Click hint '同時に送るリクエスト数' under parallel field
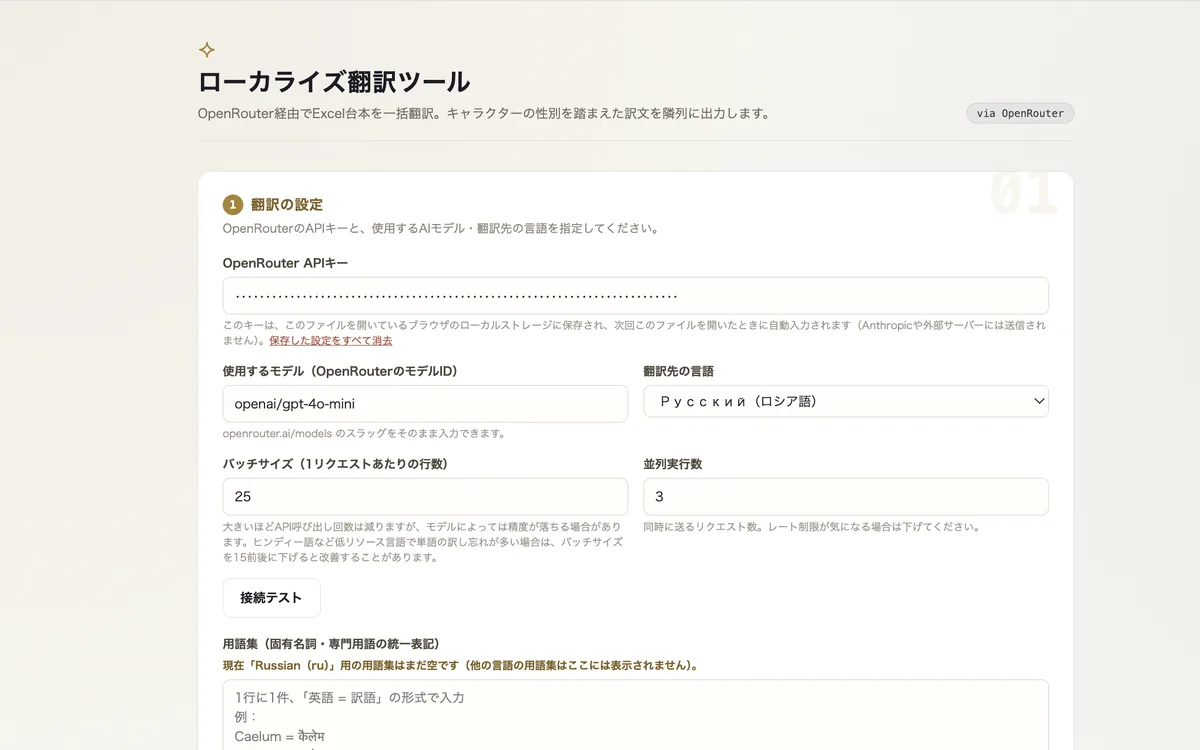Viewport: 1200px width, 750px height. point(812,527)
